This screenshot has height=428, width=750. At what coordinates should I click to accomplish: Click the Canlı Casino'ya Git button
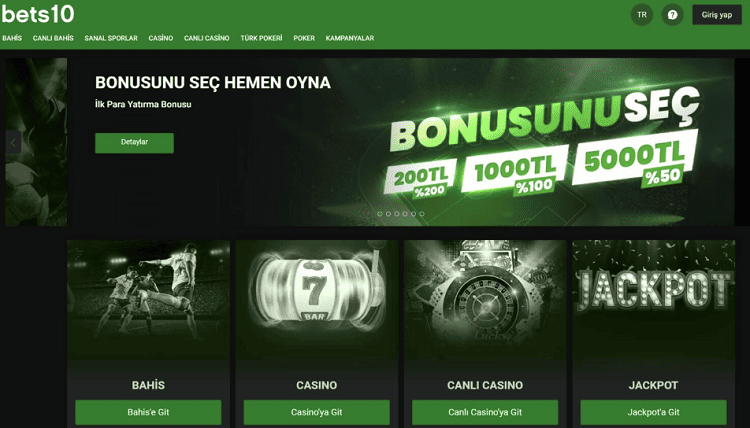[x=485, y=412]
